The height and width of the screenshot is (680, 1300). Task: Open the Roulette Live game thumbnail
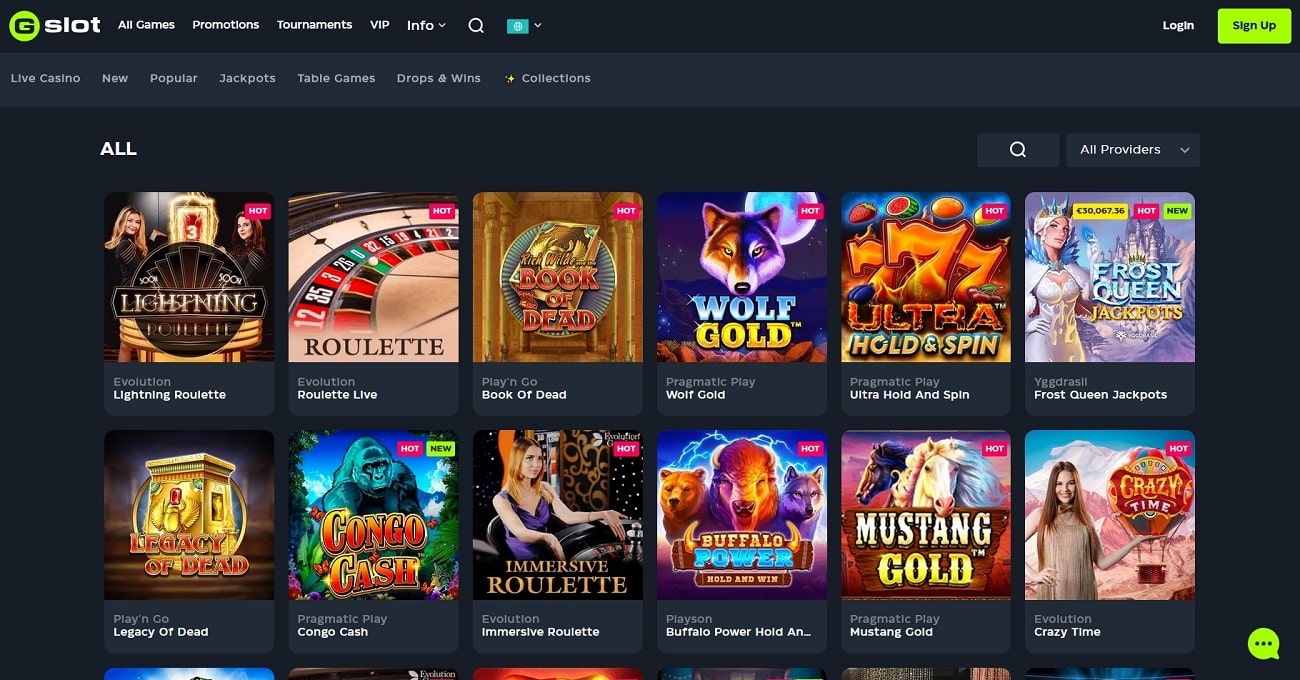(x=373, y=277)
